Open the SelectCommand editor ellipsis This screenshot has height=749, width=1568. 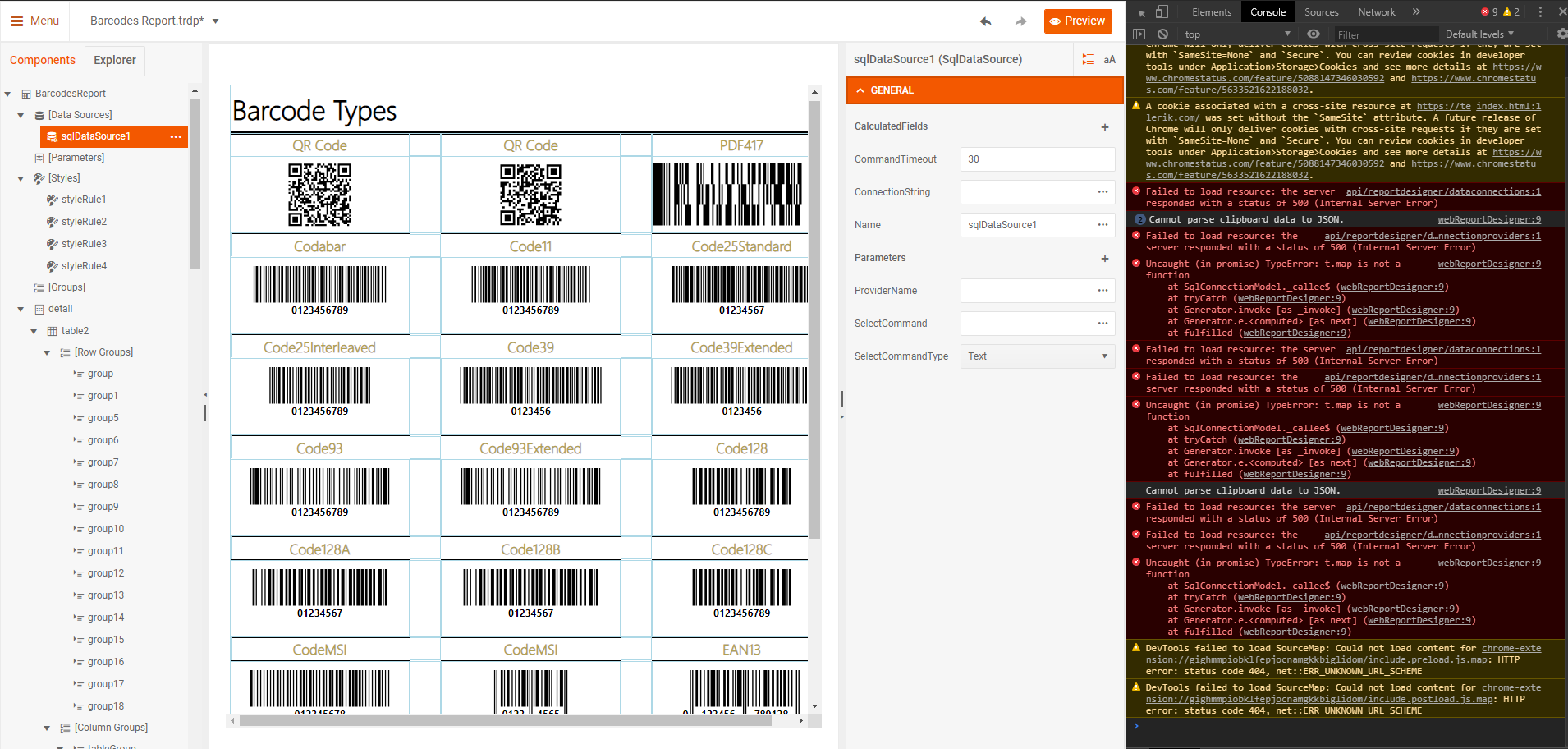pos(1103,324)
